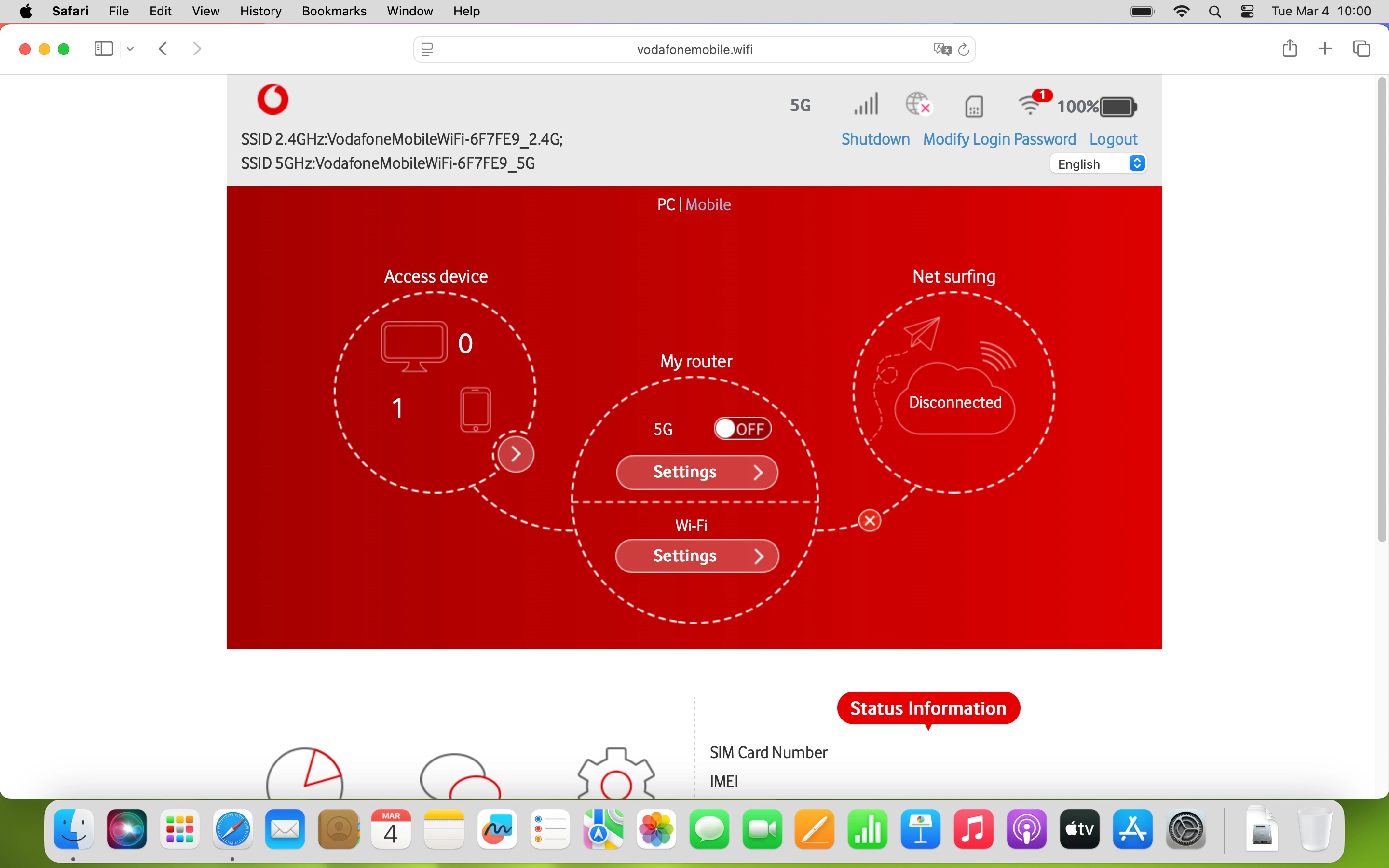Click the red X disconnect circle icon
This screenshot has height=868, width=1389.
tap(870, 520)
